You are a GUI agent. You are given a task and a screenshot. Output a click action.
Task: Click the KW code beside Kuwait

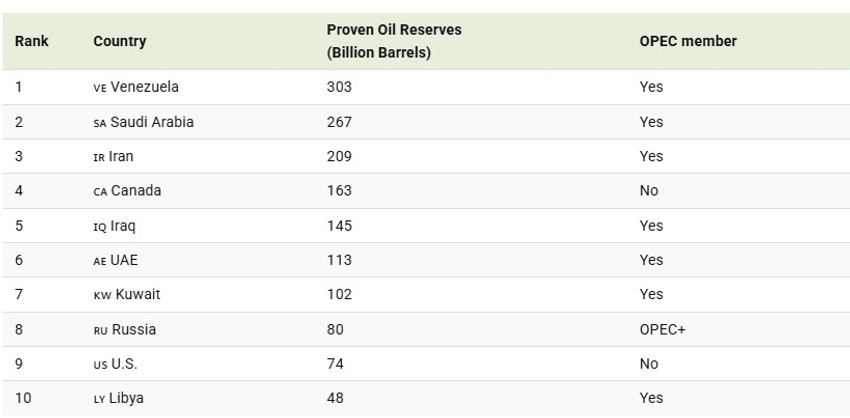(x=100, y=296)
